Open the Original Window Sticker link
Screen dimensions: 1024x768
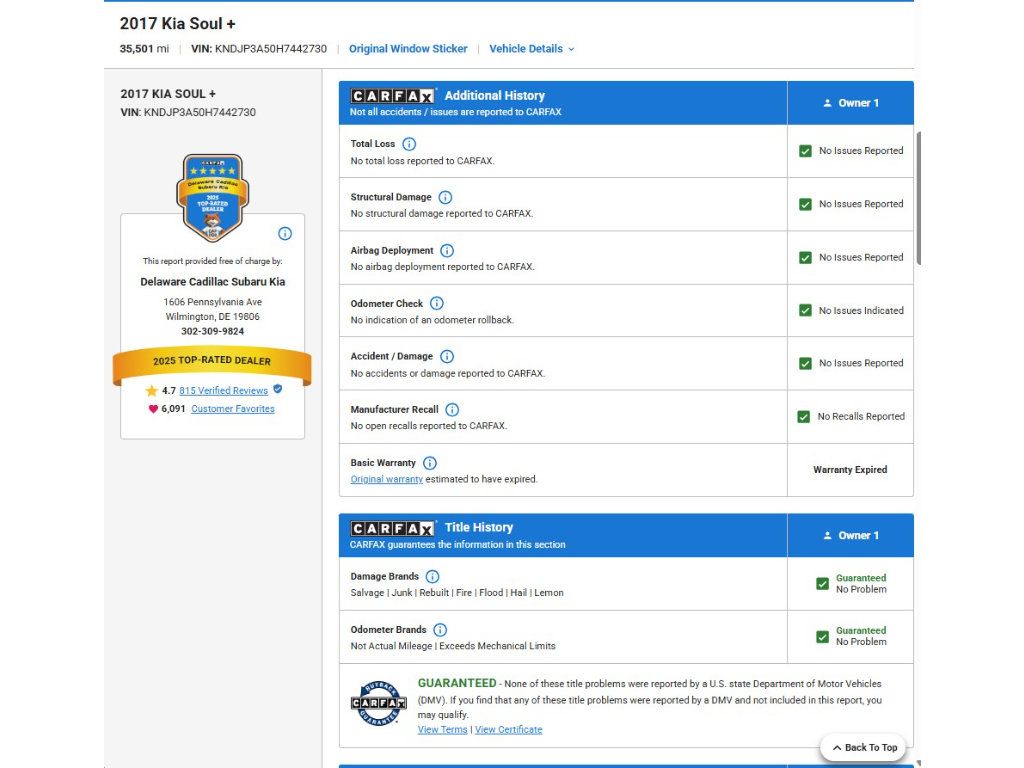coord(408,49)
